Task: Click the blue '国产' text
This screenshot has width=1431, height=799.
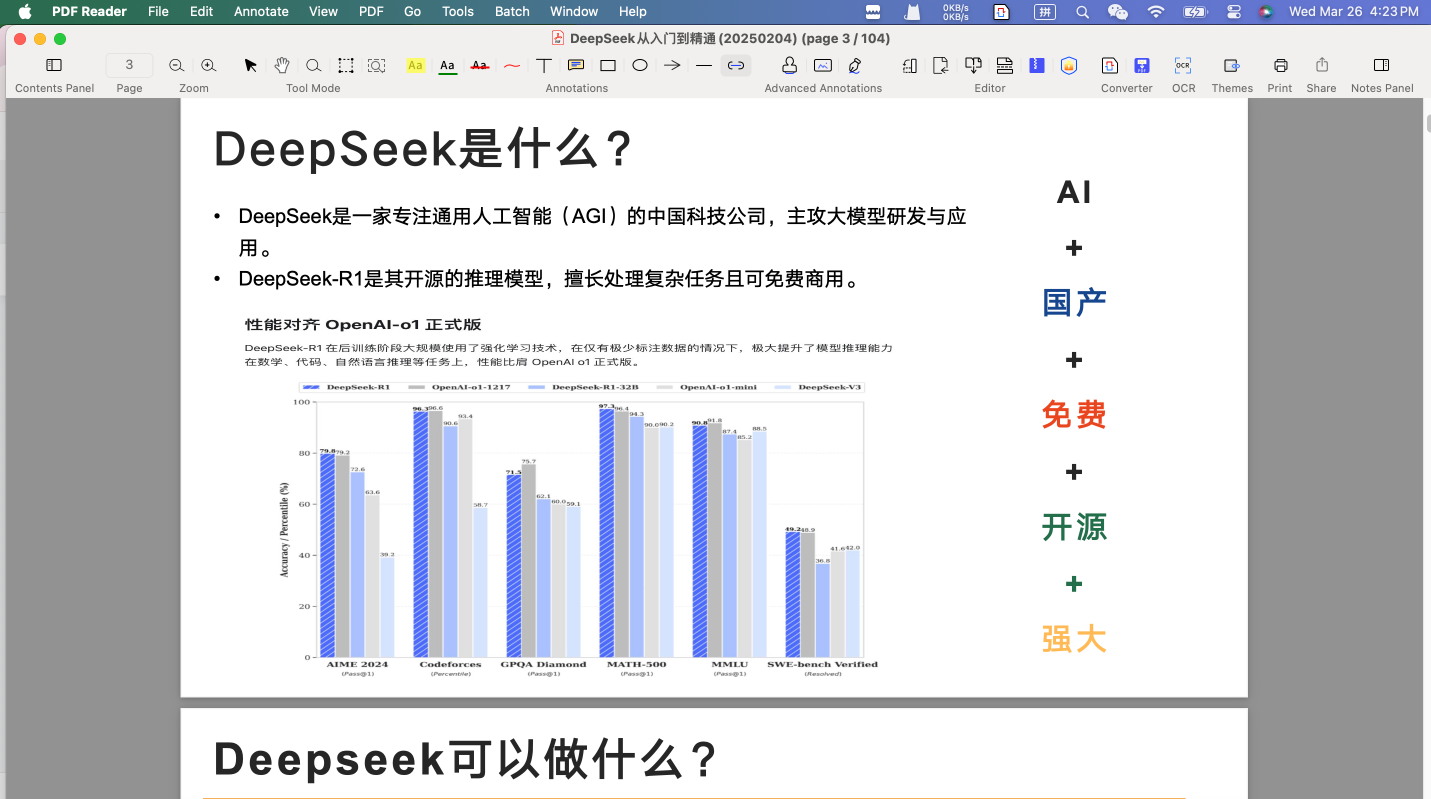Action: coord(1074,302)
